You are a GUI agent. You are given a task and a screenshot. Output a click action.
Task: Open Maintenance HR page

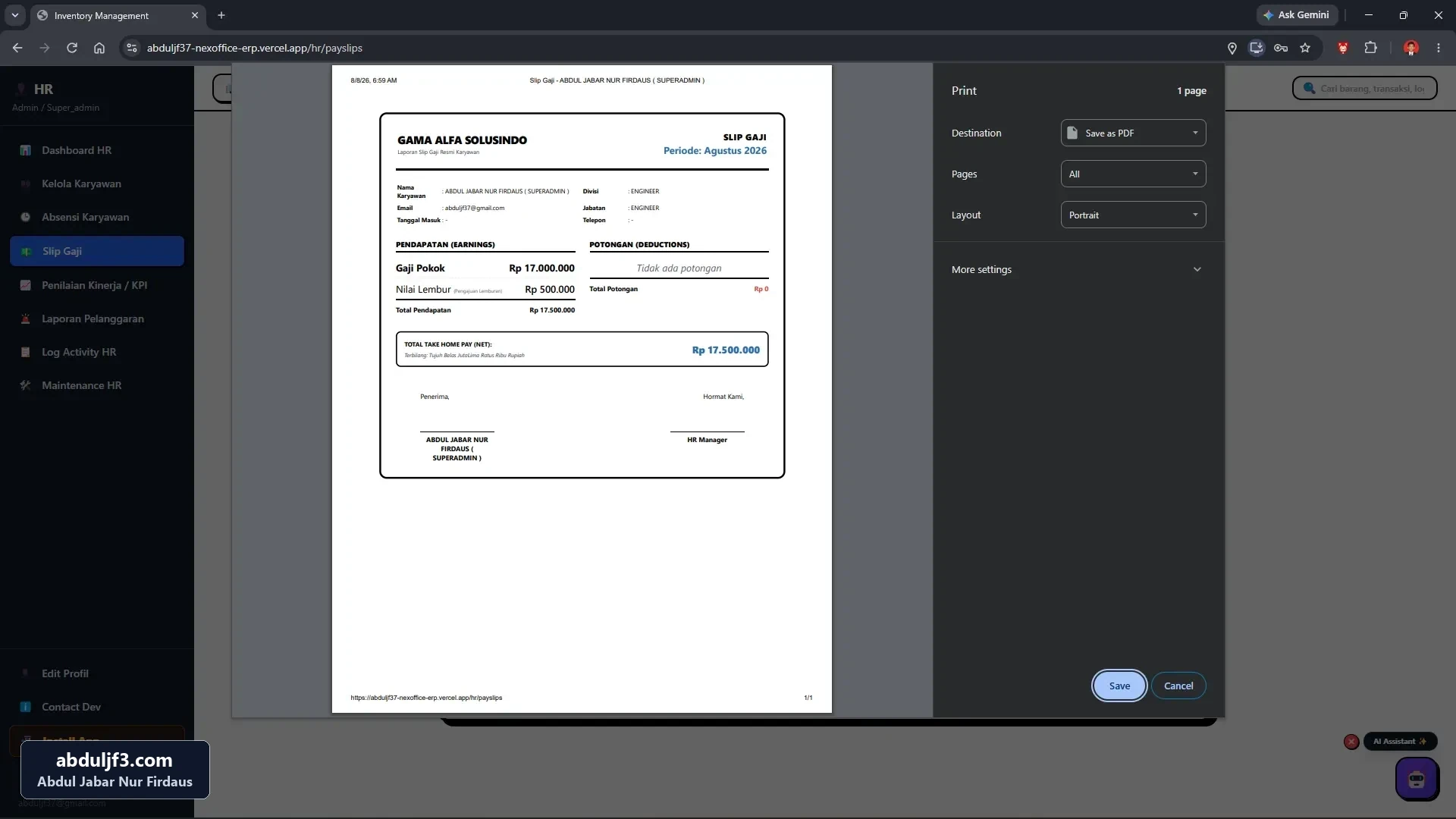(97, 385)
